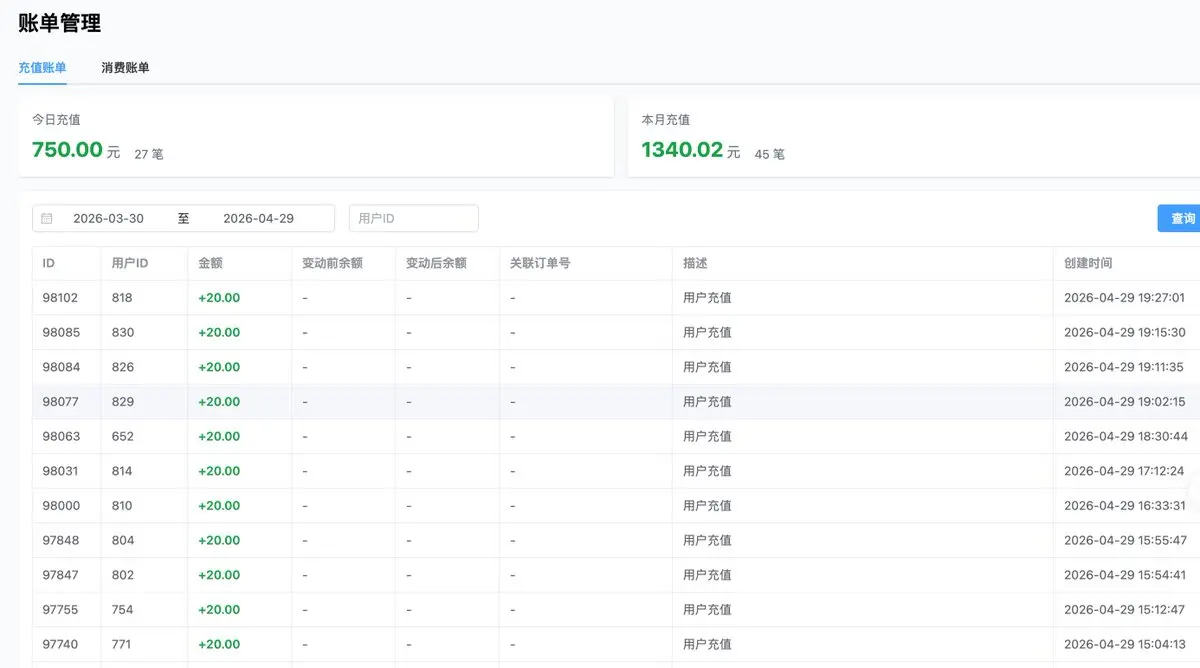Click user ID 818
1200x668 pixels.
pyautogui.click(x=122, y=298)
